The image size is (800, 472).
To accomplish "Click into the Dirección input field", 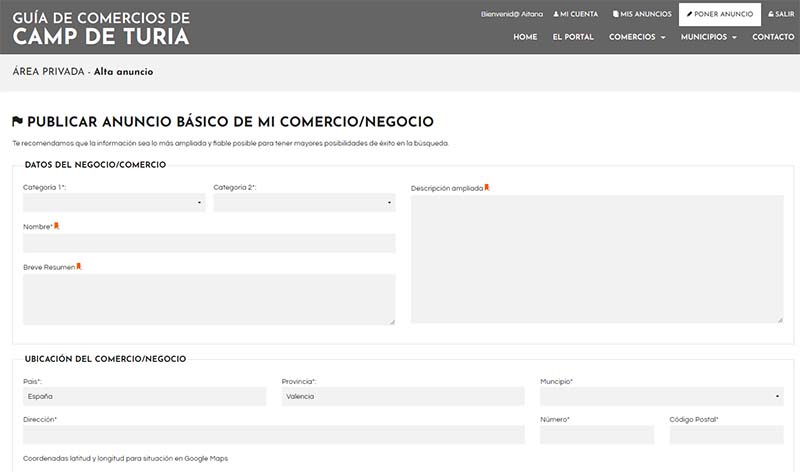I will coord(273,434).
